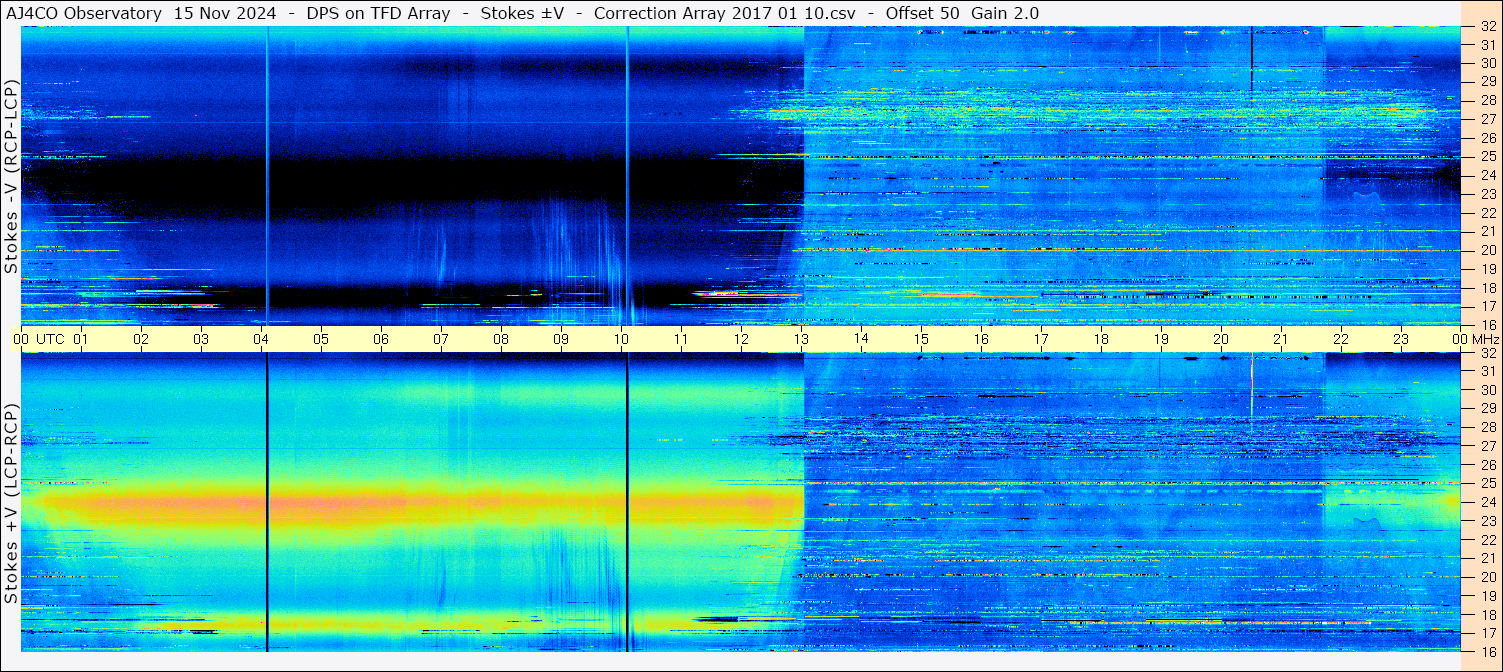Click the 24 MHz label of the Stokes -V panel
The height and width of the screenshot is (672, 1503).
click(1487, 175)
